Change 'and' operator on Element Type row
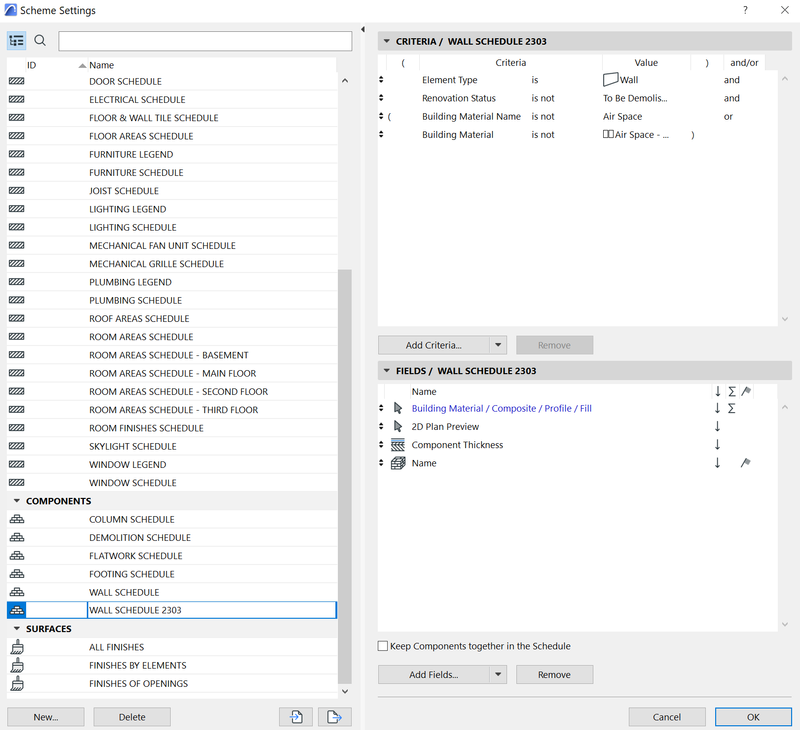The width and height of the screenshot is (800, 730). (x=732, y=80)
